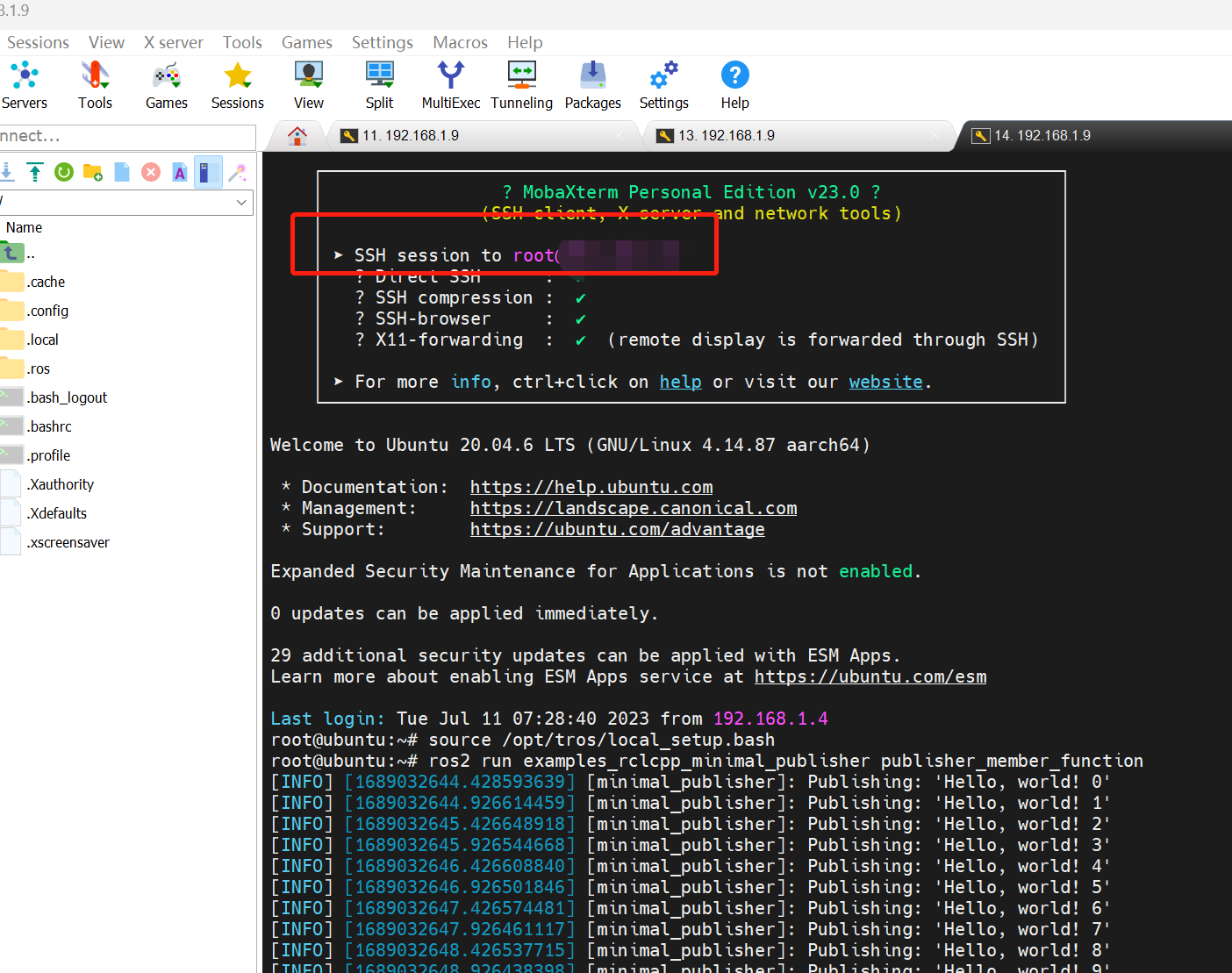This screenshot has width=1232, height=973.
Task: Toggle follow terminal folder icon
Action: (x=208, y=172)
